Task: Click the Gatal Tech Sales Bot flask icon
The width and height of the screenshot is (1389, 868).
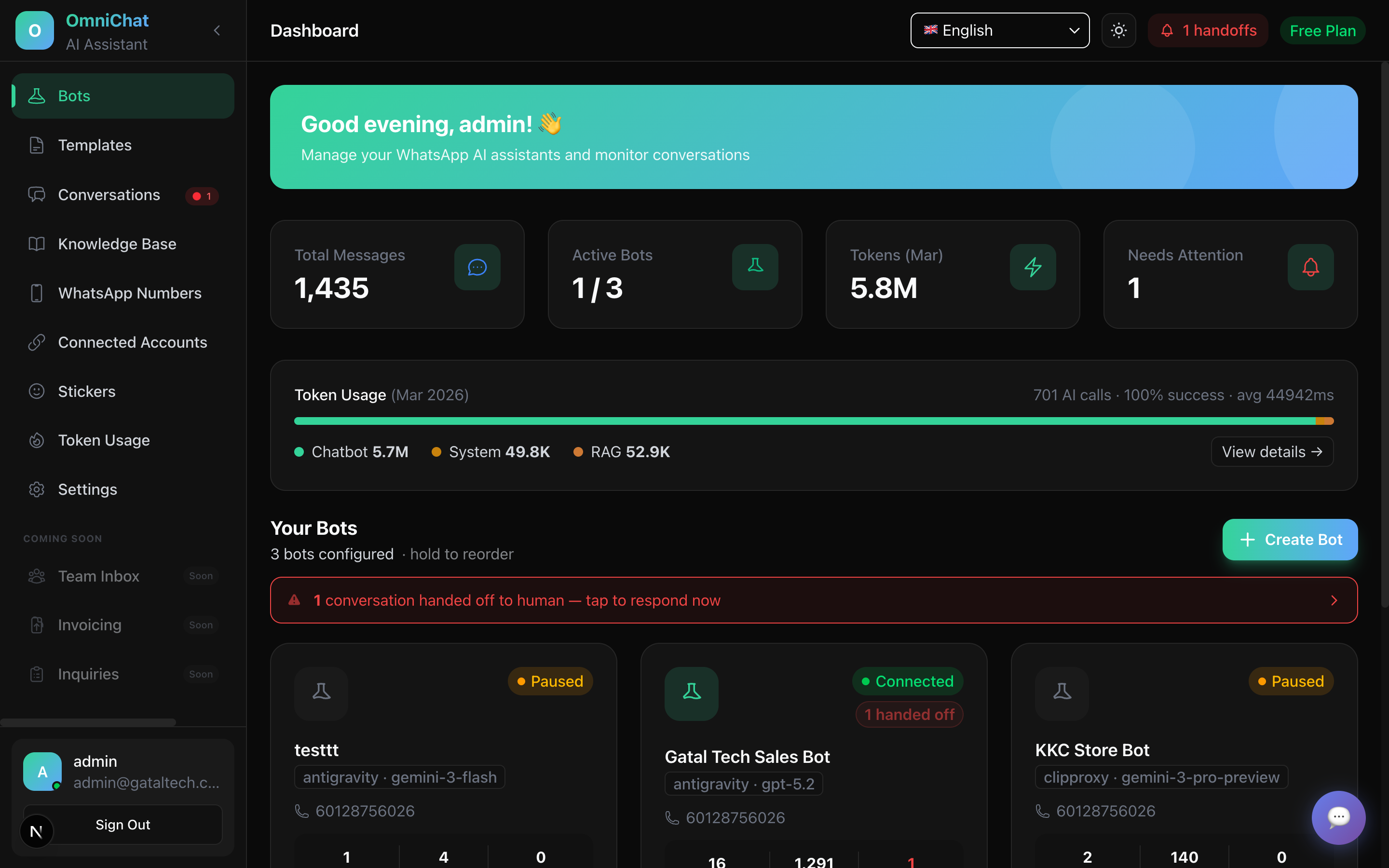Action: [x=691, y=693]
